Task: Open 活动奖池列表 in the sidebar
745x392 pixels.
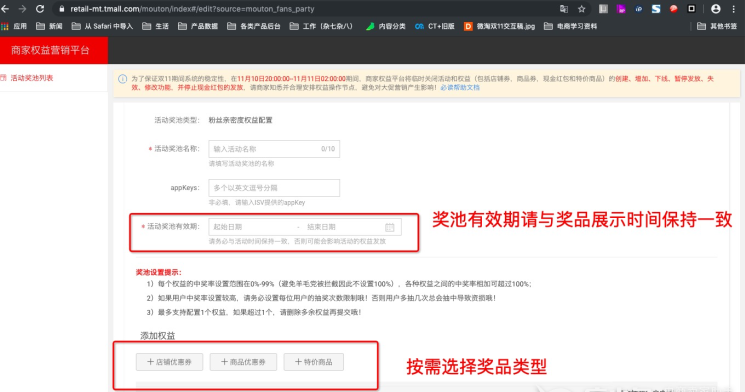Action: pos(32,78)
